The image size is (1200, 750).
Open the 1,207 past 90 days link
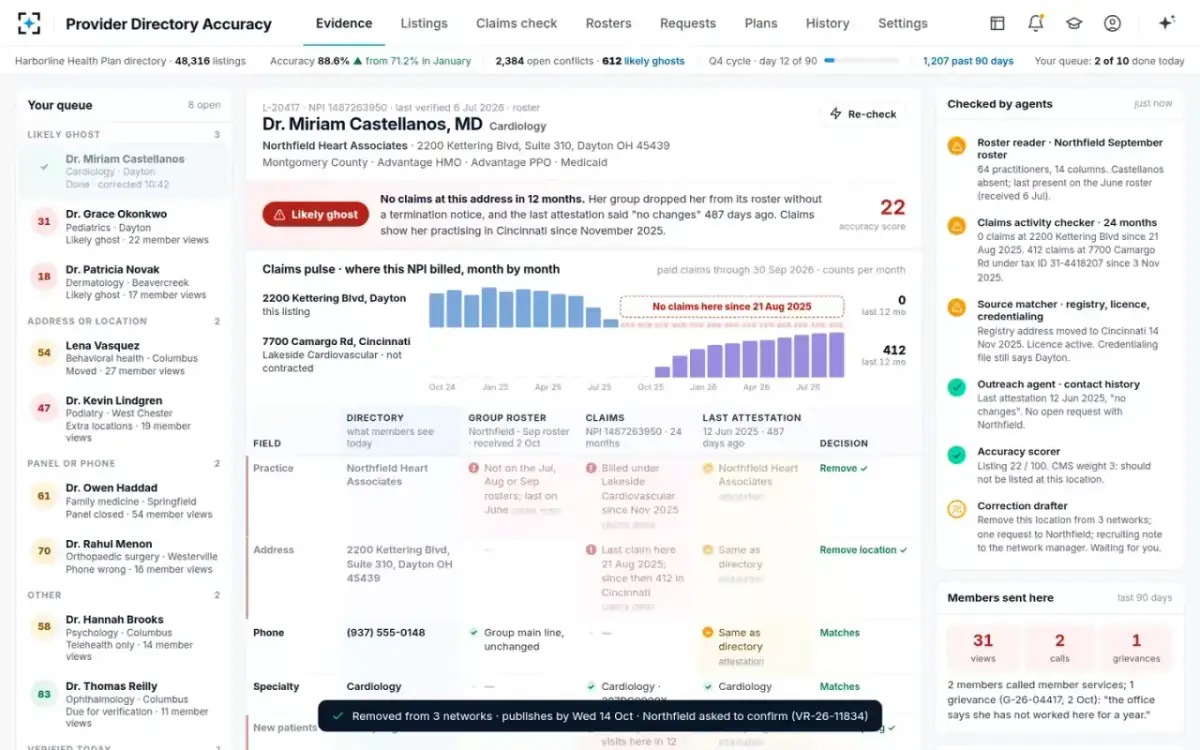(x=968, y=61)
